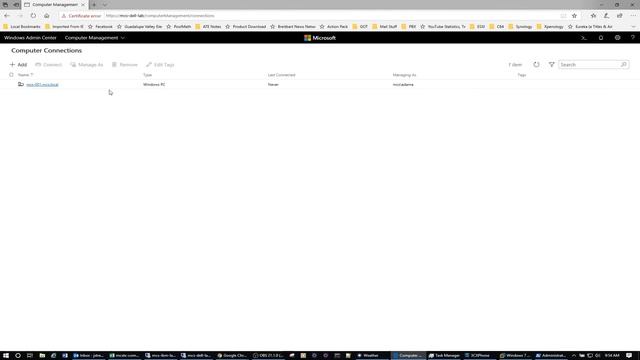Open the ATS Notes bookmarks folder
This screenshot has height=360, width=640.
(x=208, y=27)
